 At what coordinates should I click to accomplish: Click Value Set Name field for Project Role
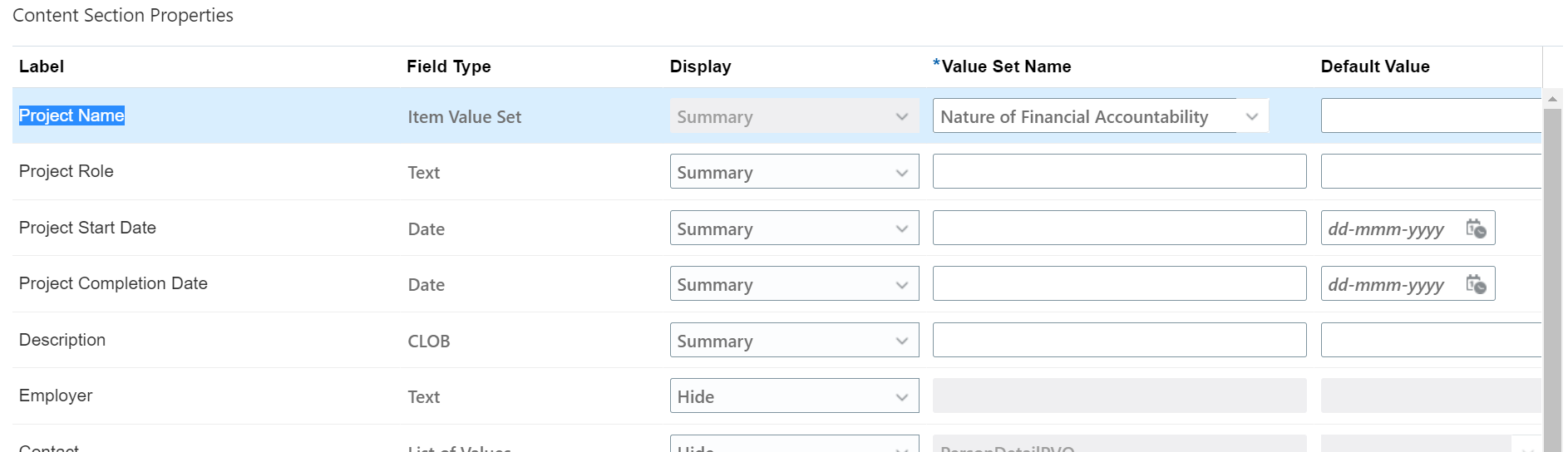[x=1119, y=172]
